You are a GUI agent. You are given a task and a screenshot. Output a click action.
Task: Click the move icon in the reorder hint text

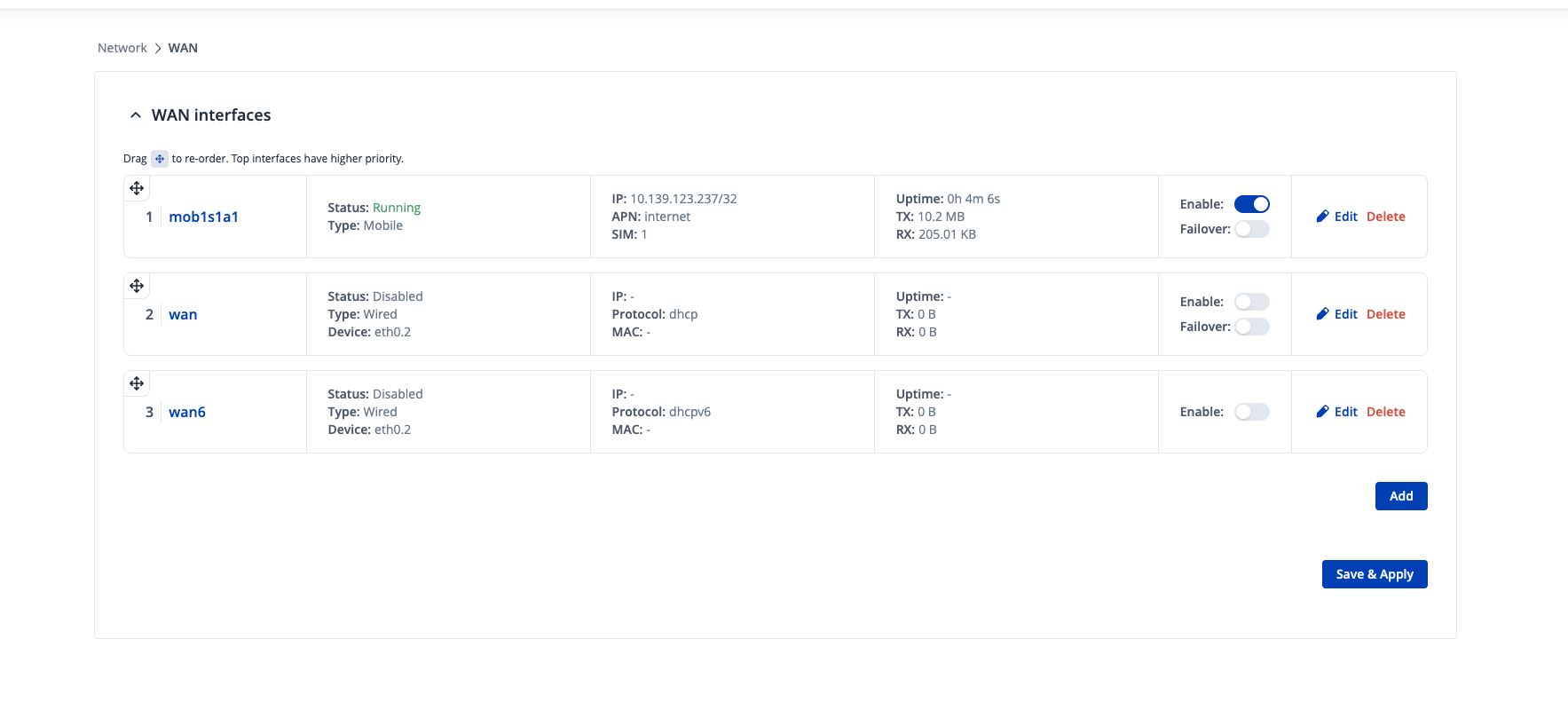pyautogui.click(x=160, y=159)
